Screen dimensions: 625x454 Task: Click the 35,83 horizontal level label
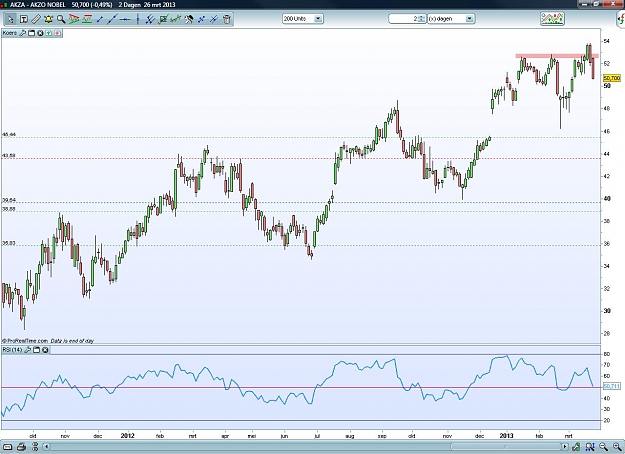(x=9, y=243)
